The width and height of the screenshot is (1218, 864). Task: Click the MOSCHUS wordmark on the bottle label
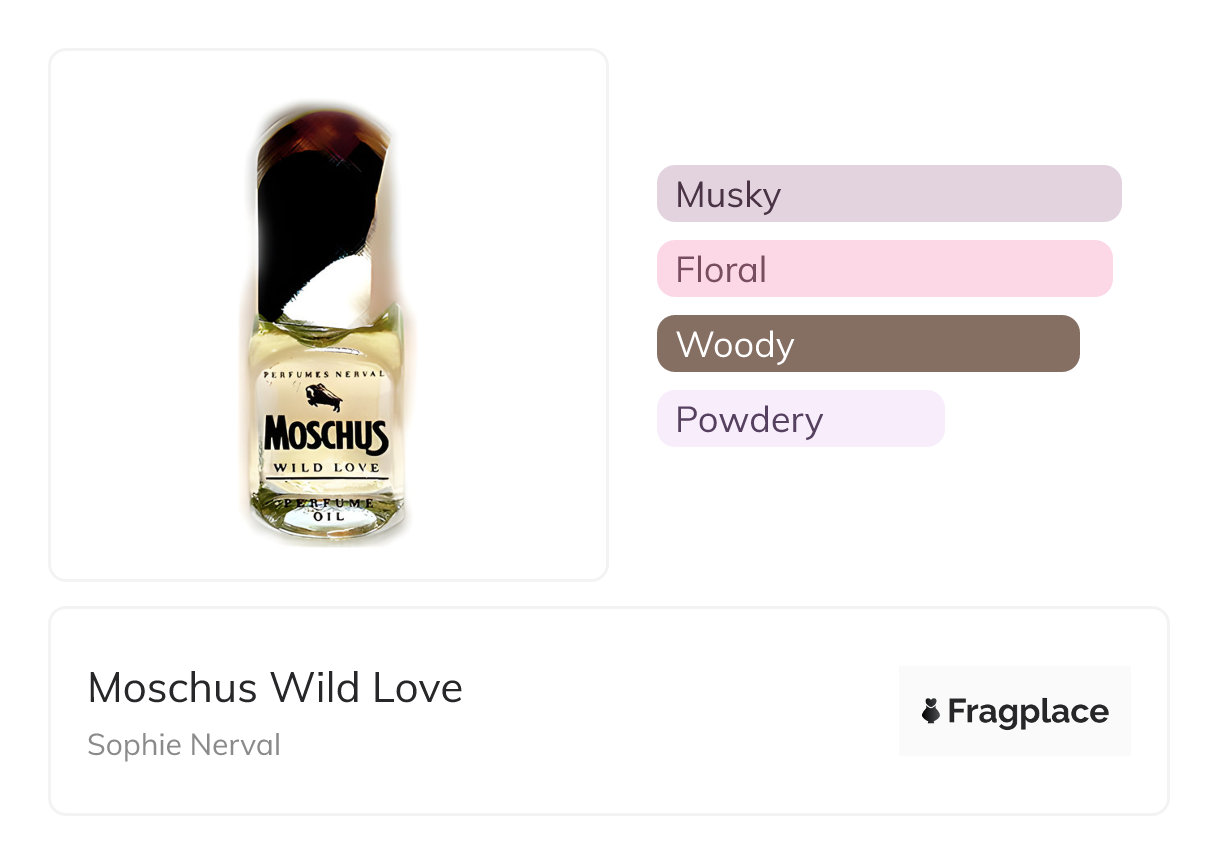click(326, 436)
